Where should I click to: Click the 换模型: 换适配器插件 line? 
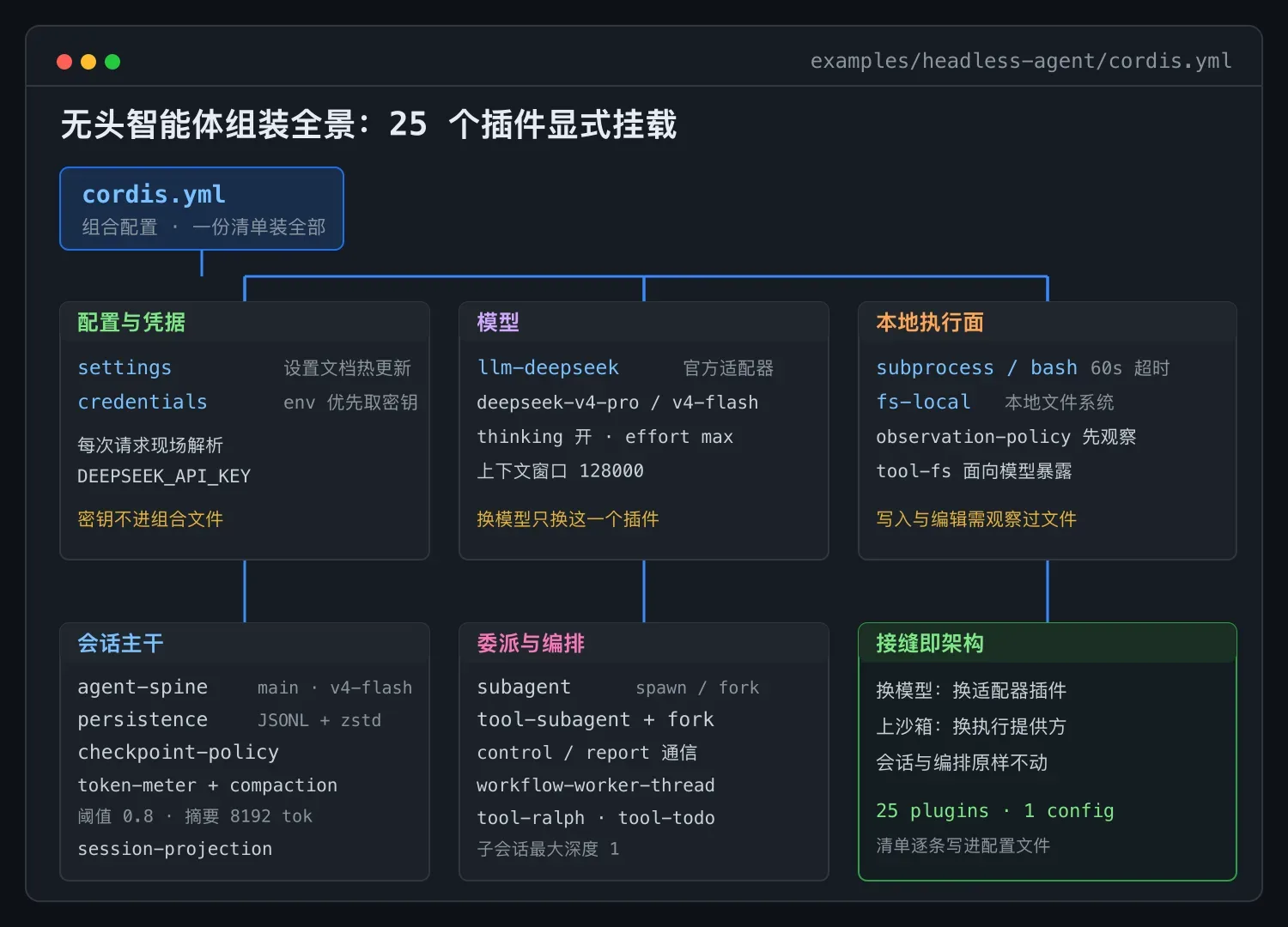pyautogui.click(x=971, y=691)
